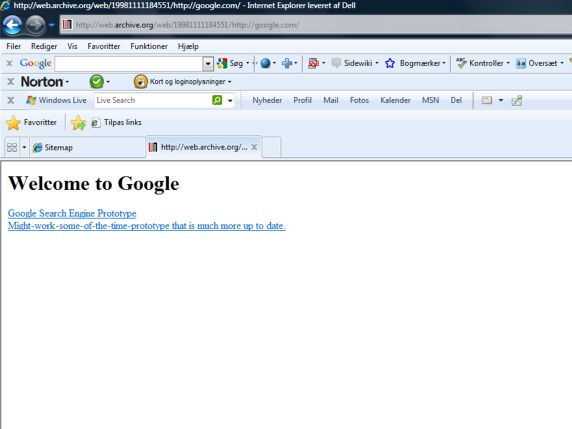572x429 pixels.
Task: Click the Welcome to Google heading
Action: 94,183
